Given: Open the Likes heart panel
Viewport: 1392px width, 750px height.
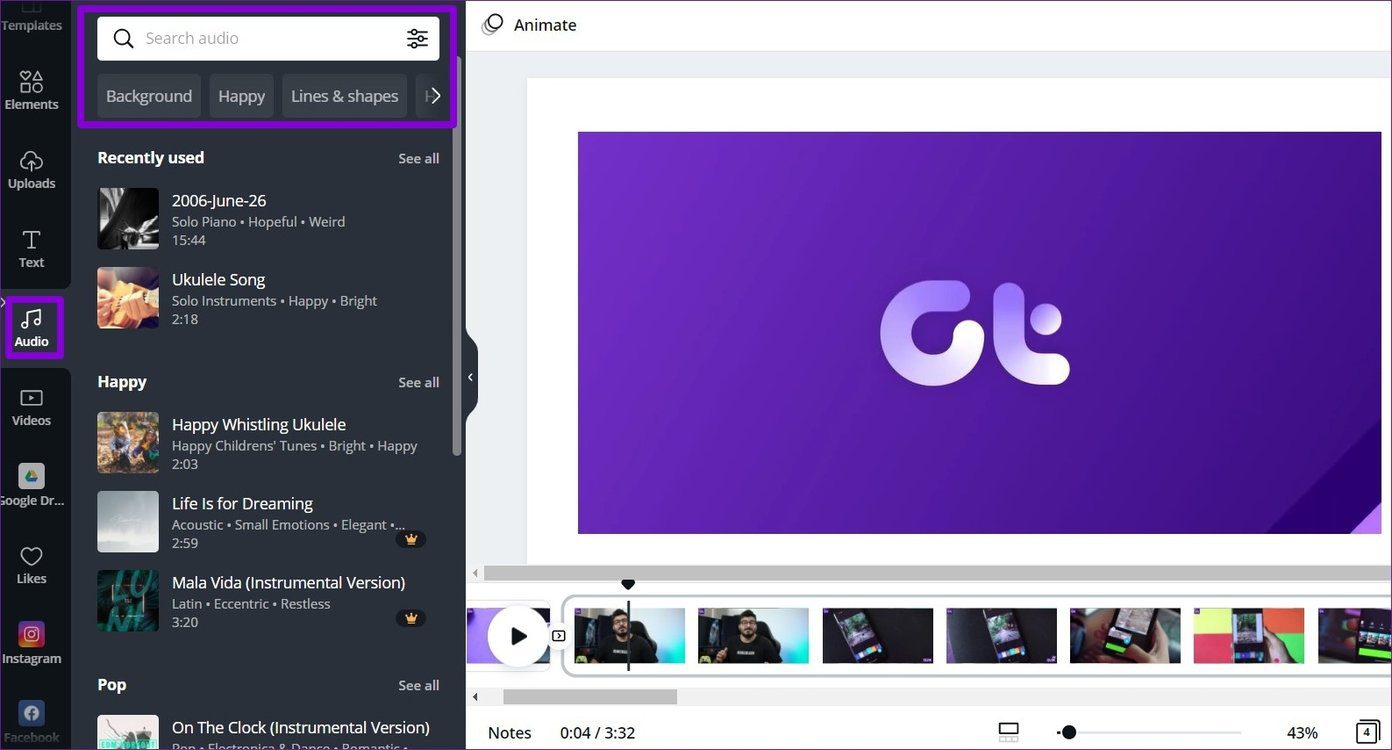Looking at the screenshot, I should click(x=31, y=565).
